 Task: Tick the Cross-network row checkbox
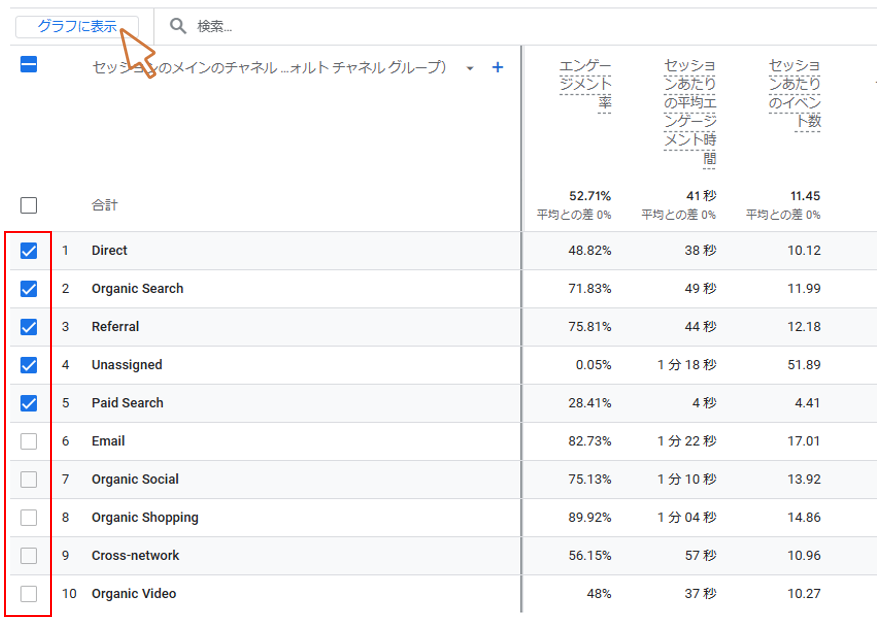tap(29, 555)
